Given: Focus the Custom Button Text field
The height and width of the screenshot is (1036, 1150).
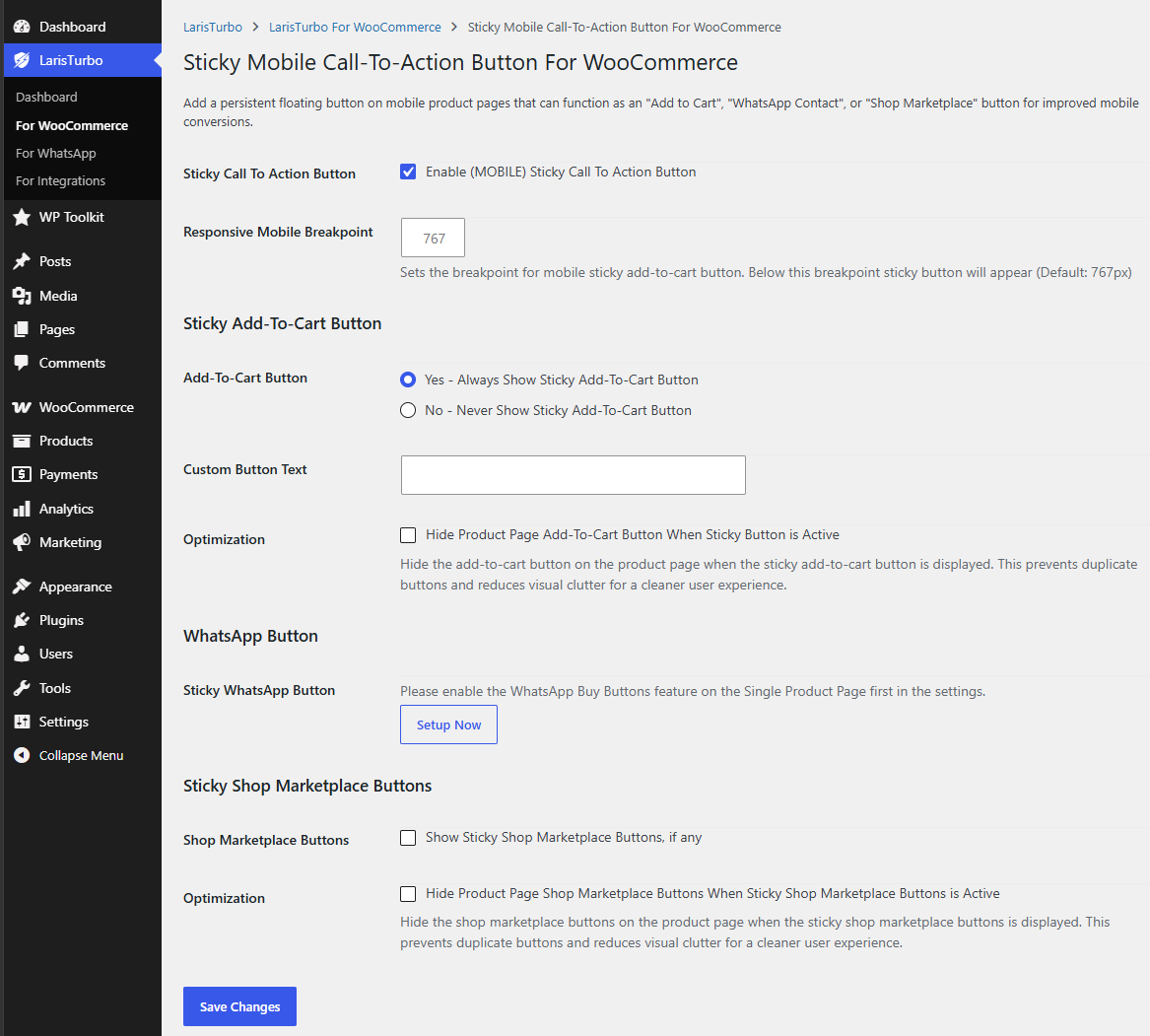Looking at the screenshot, I should tap(574, 475).
